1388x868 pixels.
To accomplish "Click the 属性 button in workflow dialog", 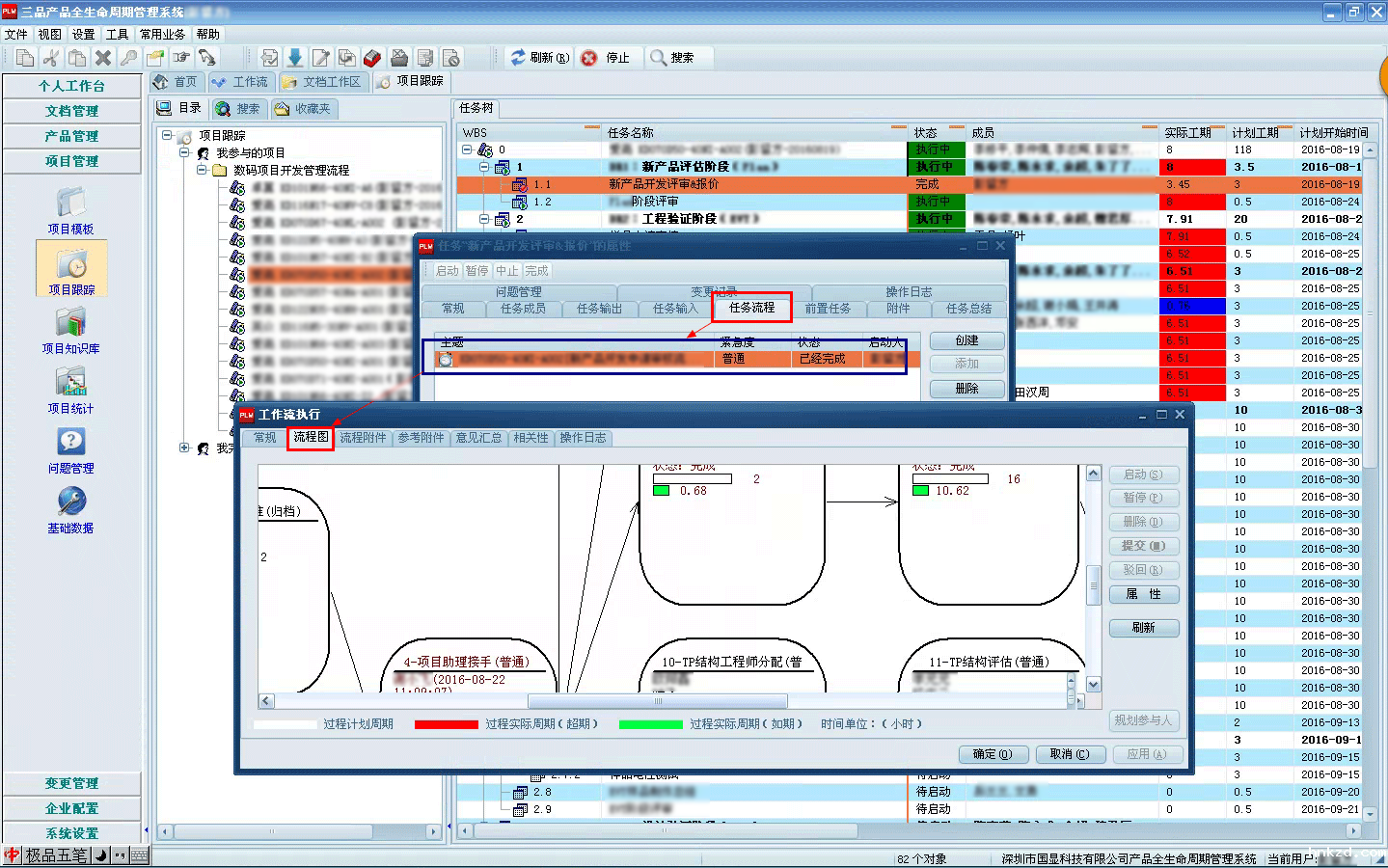I will [1143, 594].
